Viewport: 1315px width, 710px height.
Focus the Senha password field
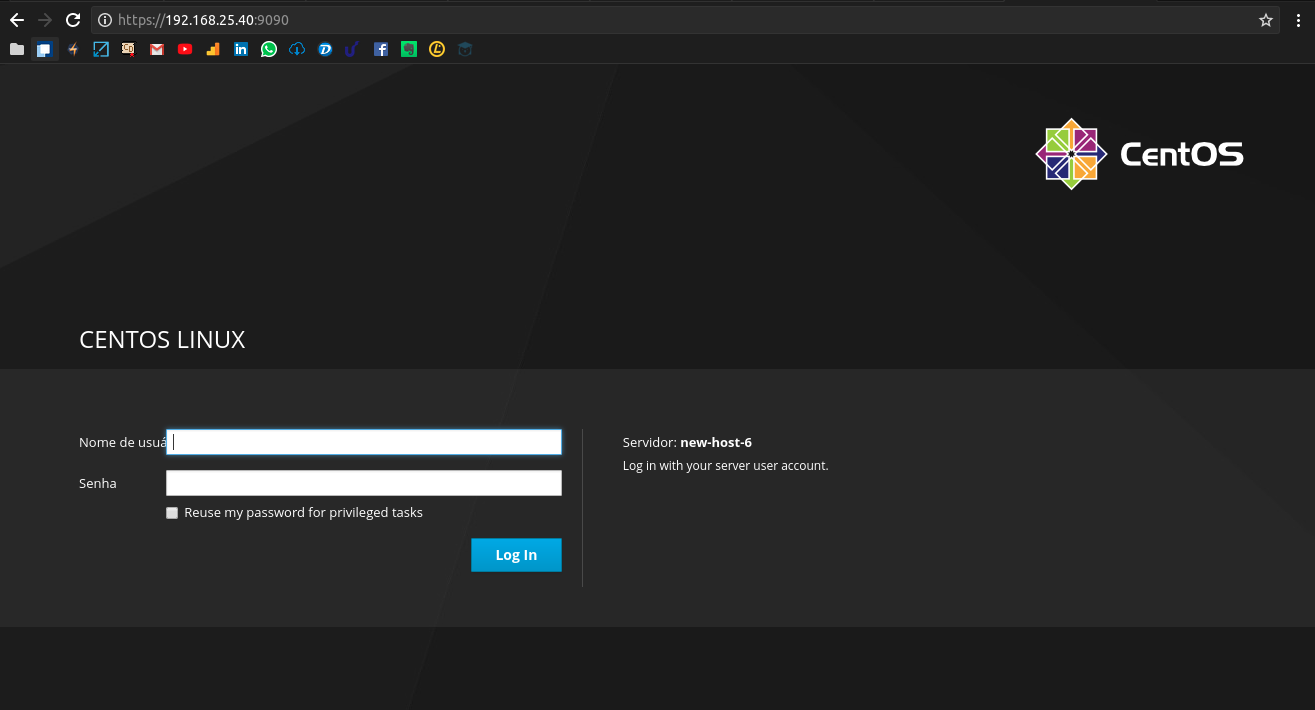coord(364,483)
